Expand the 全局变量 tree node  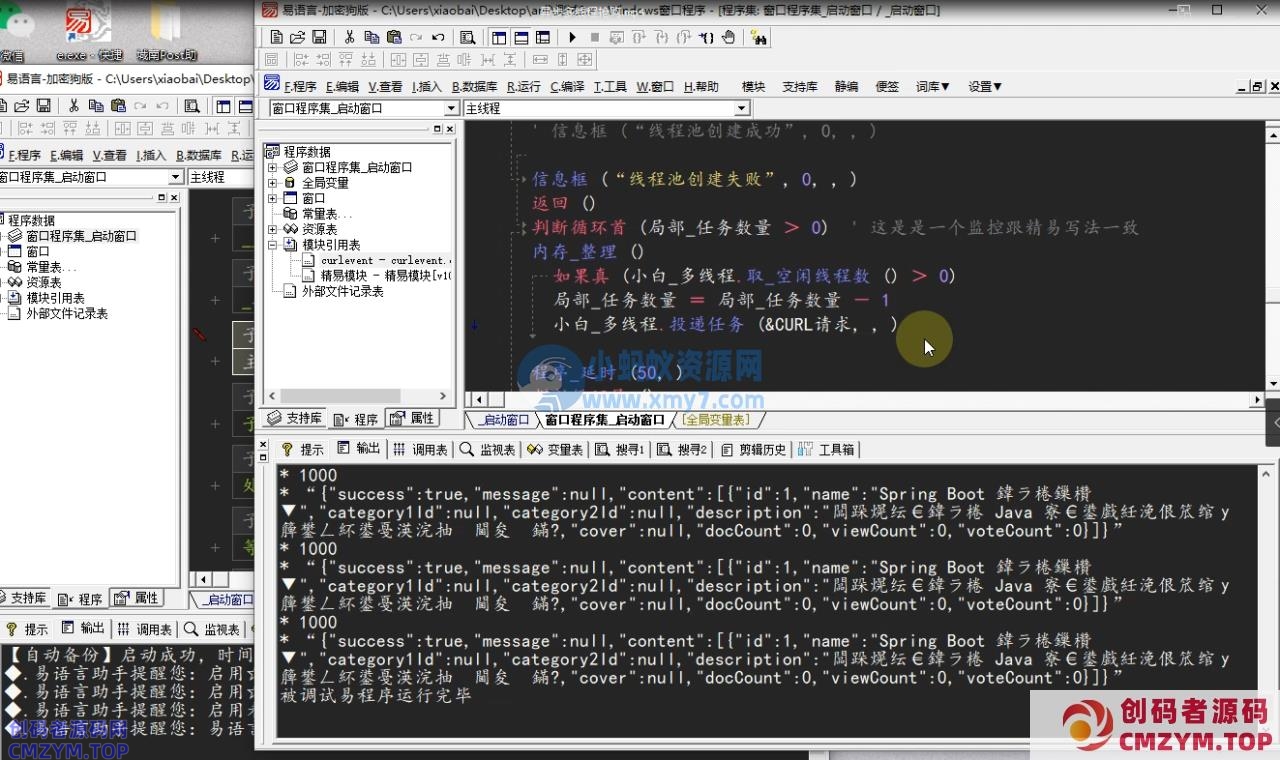point(272,183)
